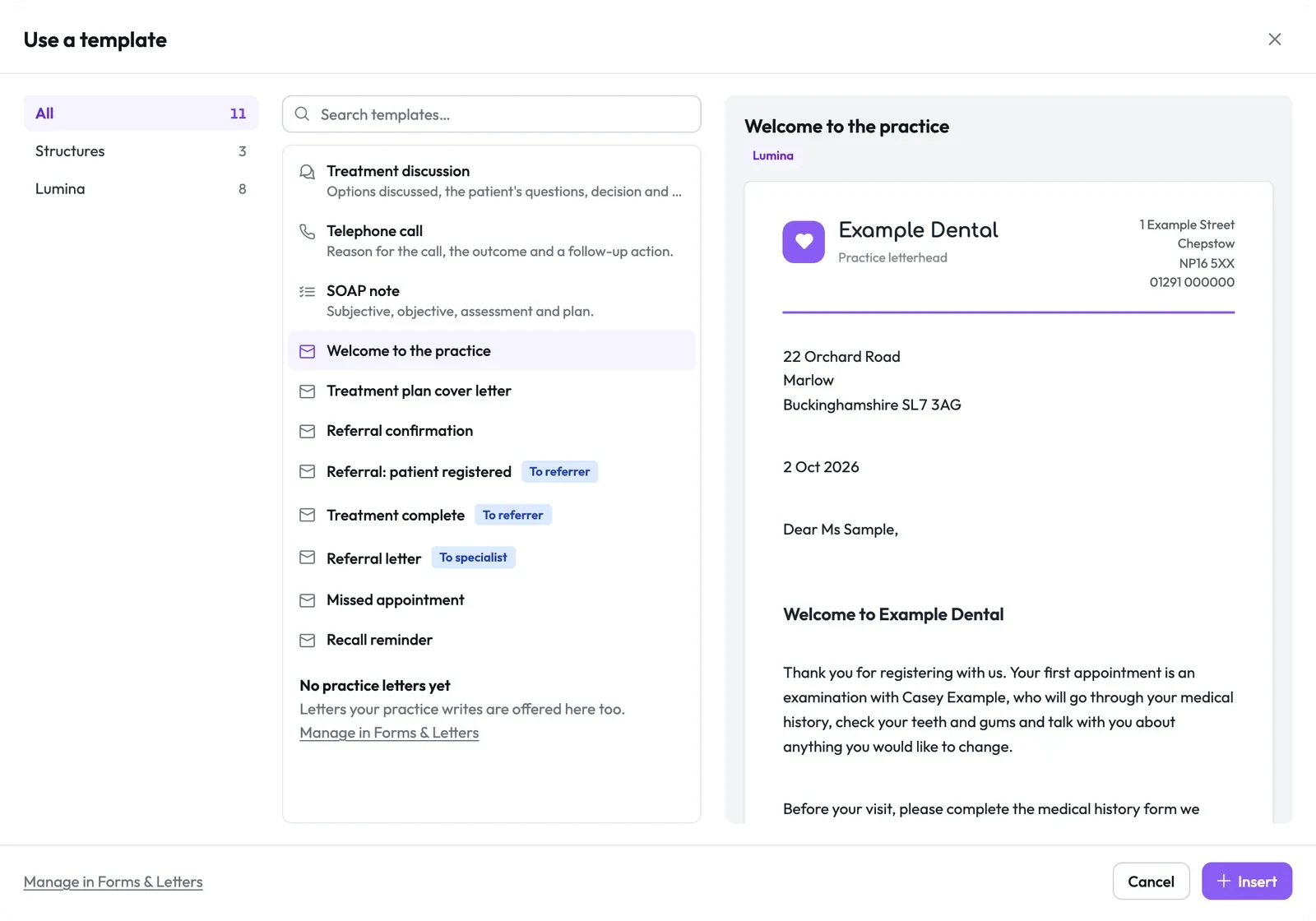The height and width of the screenshot is (921, 1316).
Task: Click the Telephone call phone icon
Action: click(x=307, y=232)
